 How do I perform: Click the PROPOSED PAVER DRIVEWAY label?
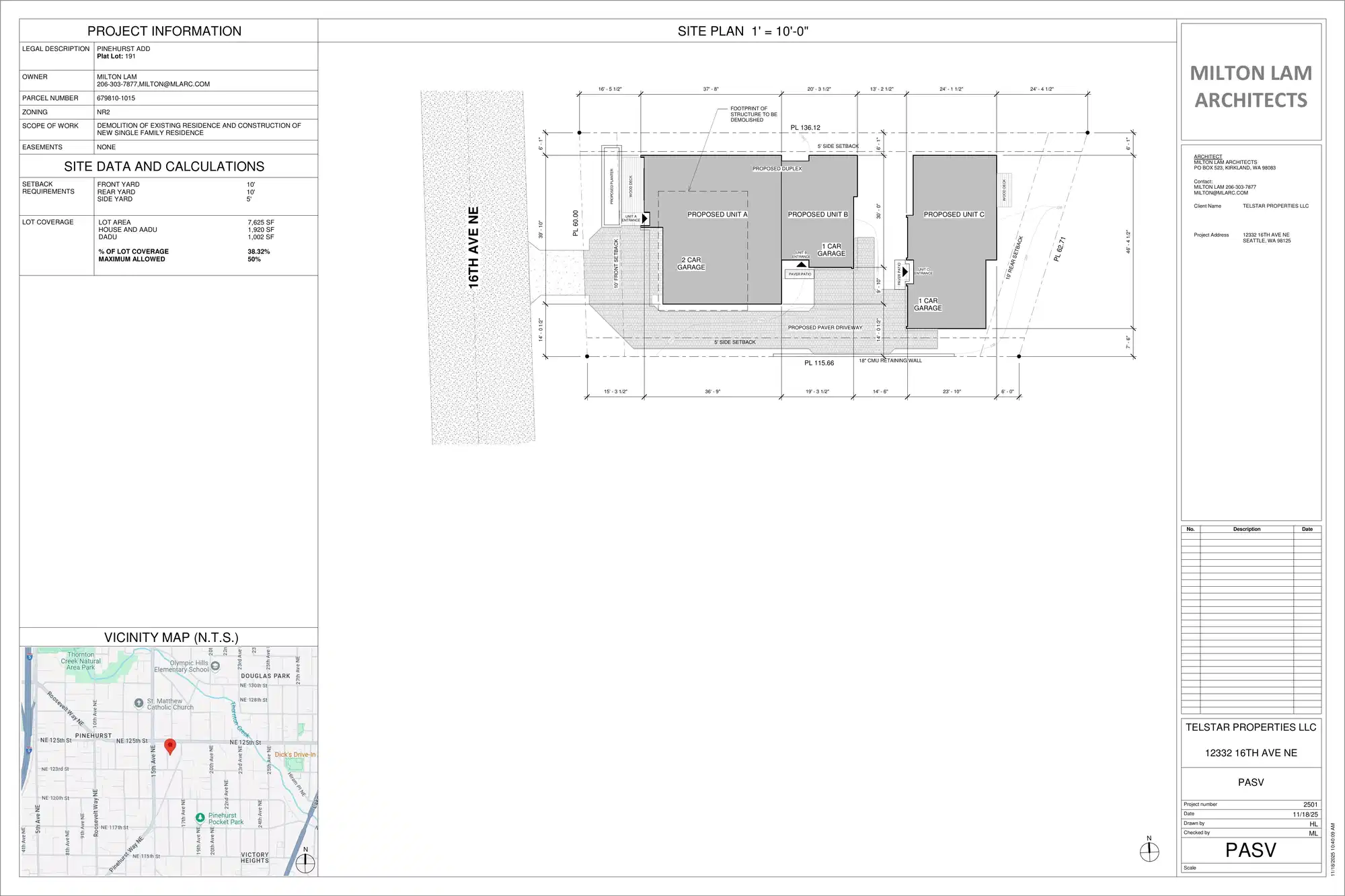825,328
